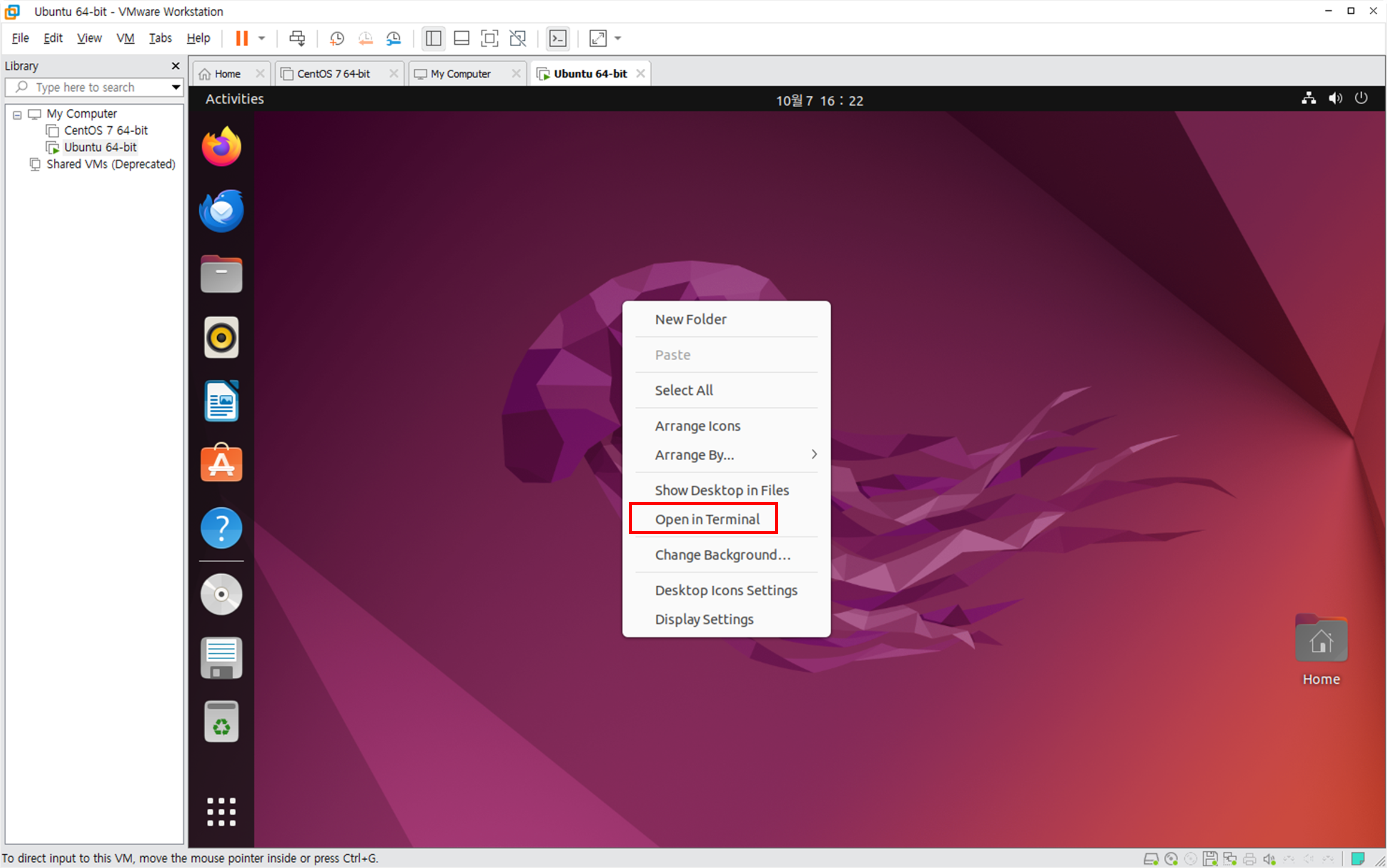Viewport: 1387px width, 868px height.
Task: Show console view toolbar icon
Action: pos(558,38)
